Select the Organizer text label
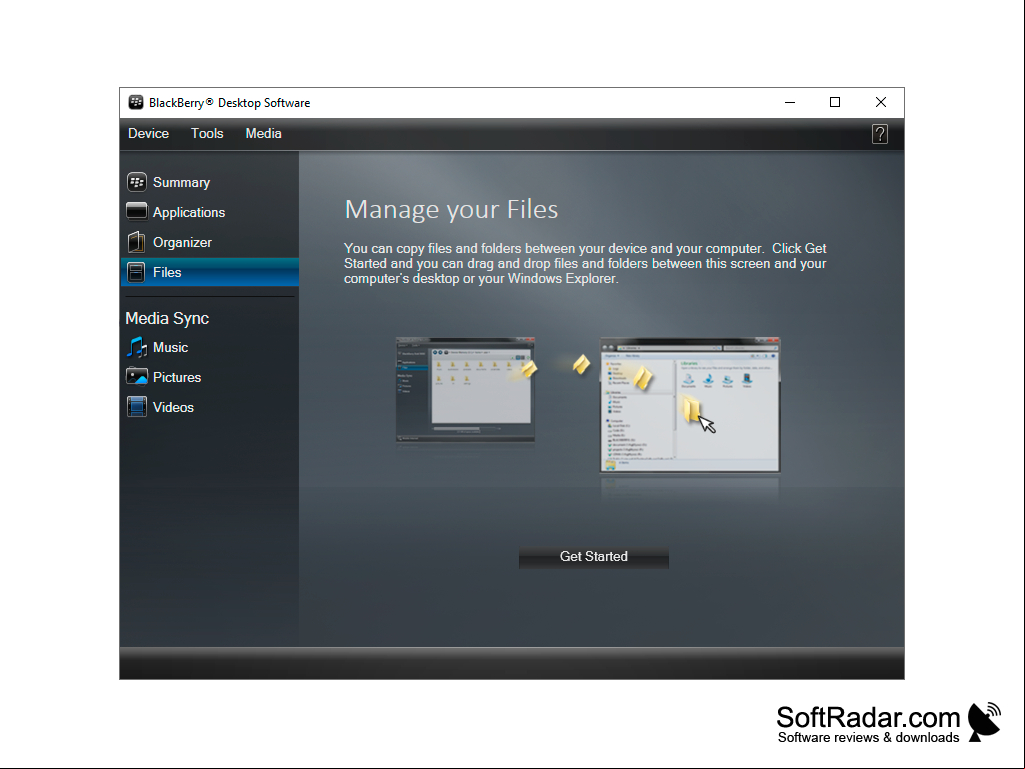 [182, 243]
